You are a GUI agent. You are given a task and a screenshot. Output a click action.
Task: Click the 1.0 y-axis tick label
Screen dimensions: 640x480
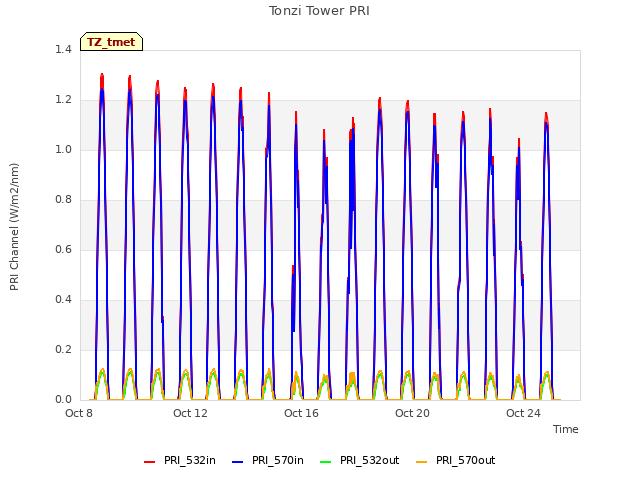(x=63, y=149)
